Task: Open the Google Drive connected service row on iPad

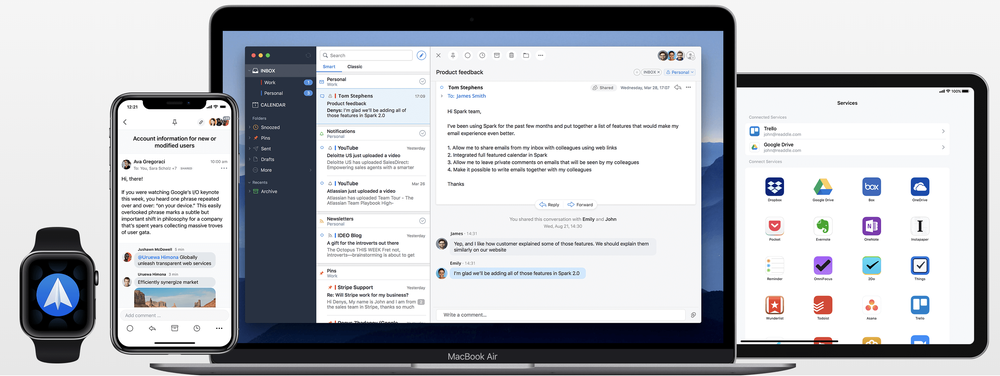Action: (x=847, y=147)
